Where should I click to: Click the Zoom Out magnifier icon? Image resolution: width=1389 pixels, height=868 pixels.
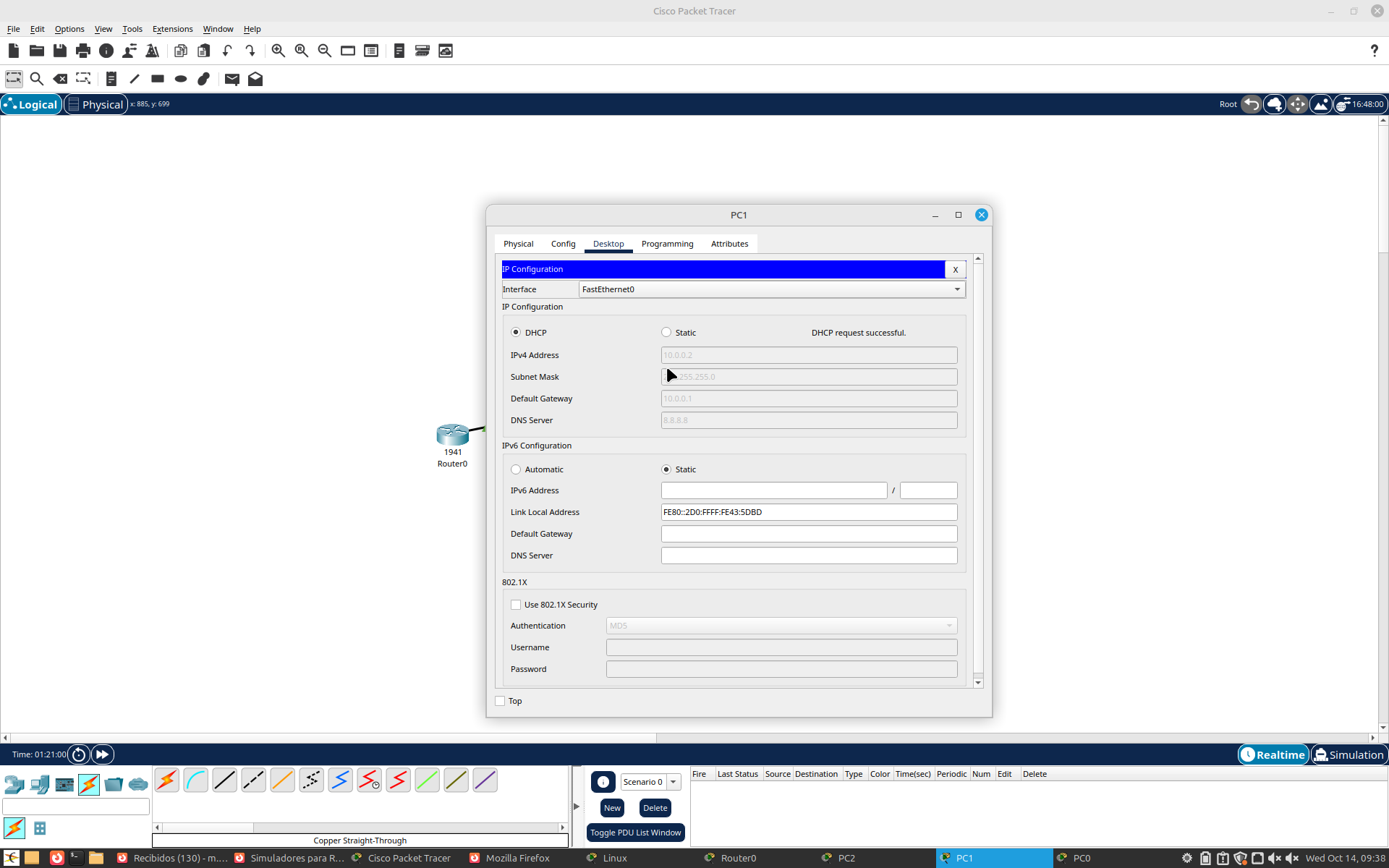[x=325, y=51]
